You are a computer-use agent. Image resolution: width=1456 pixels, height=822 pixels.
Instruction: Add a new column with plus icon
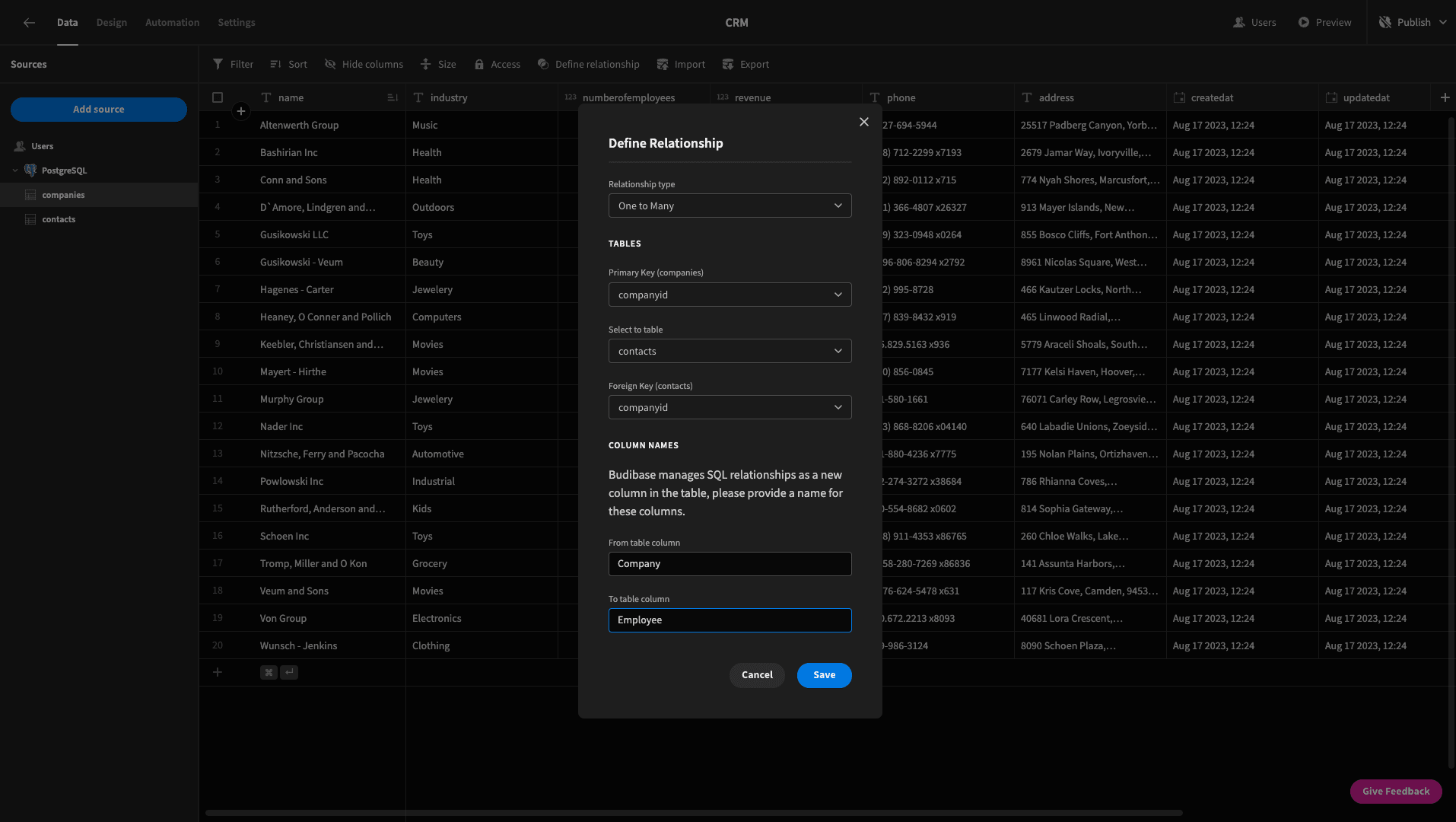pos(1445,97)
